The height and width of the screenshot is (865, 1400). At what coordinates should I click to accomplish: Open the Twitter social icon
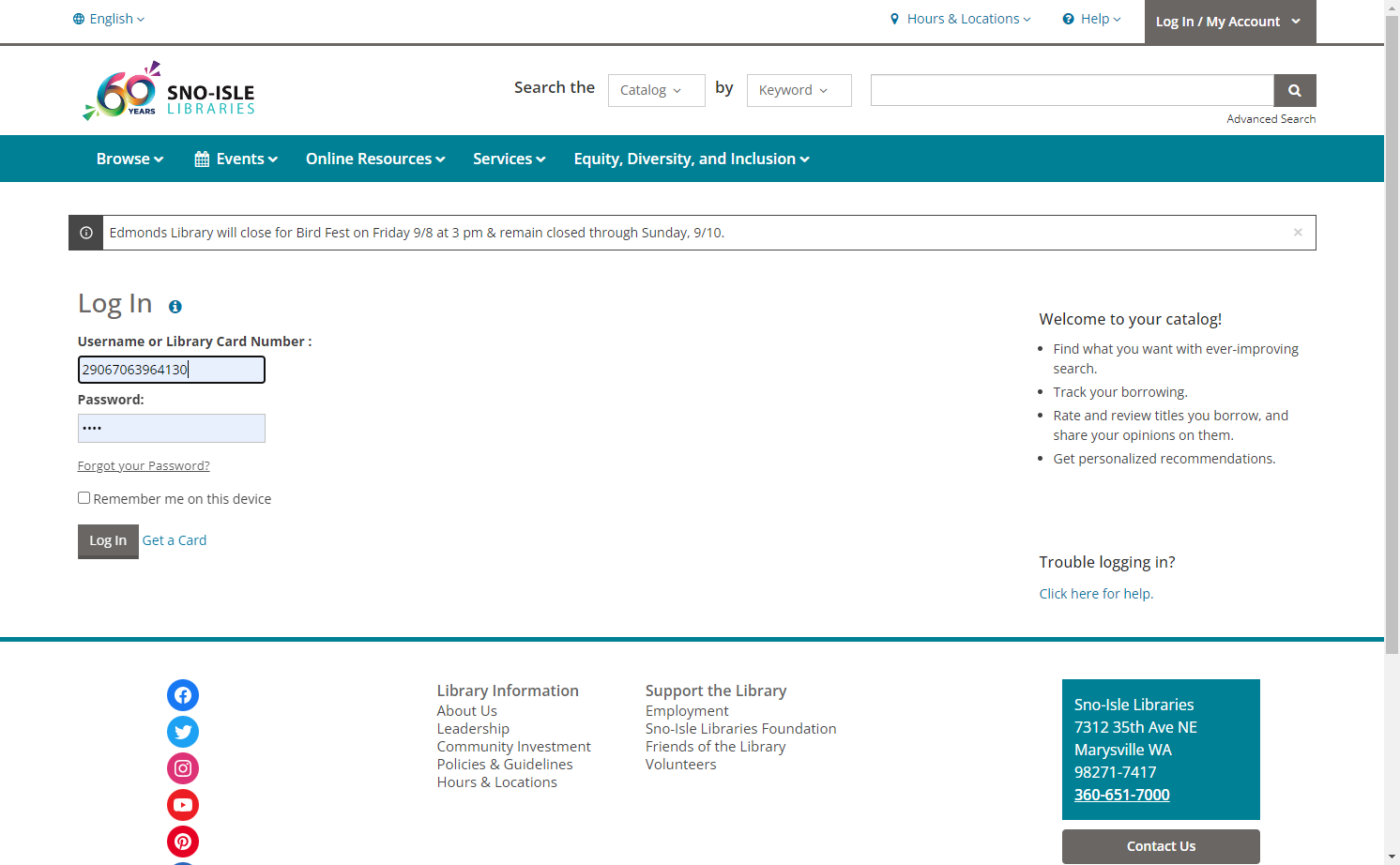click(x=183, y=732)
